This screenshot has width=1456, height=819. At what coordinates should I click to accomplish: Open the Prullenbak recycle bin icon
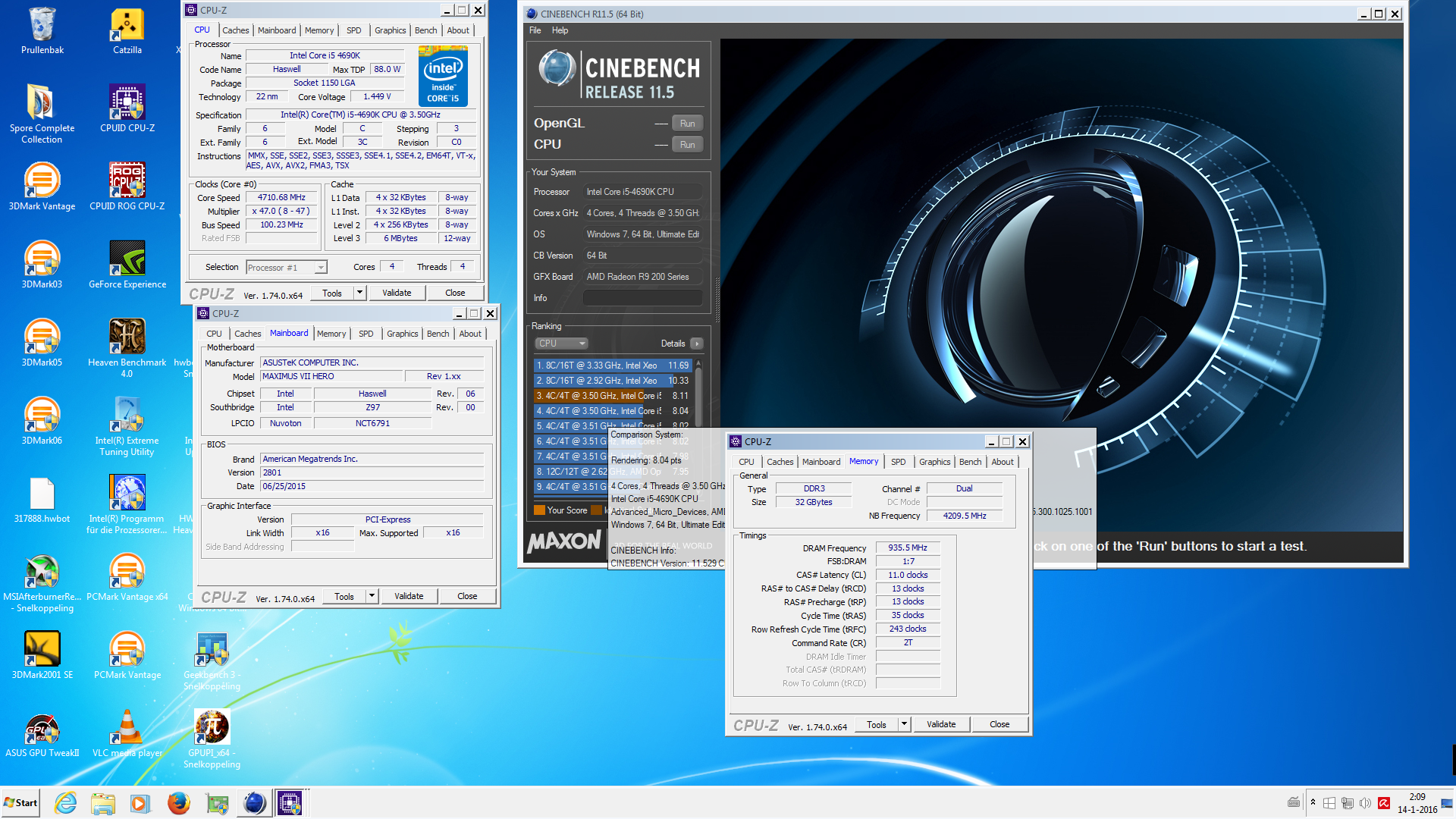pos(42,30)
